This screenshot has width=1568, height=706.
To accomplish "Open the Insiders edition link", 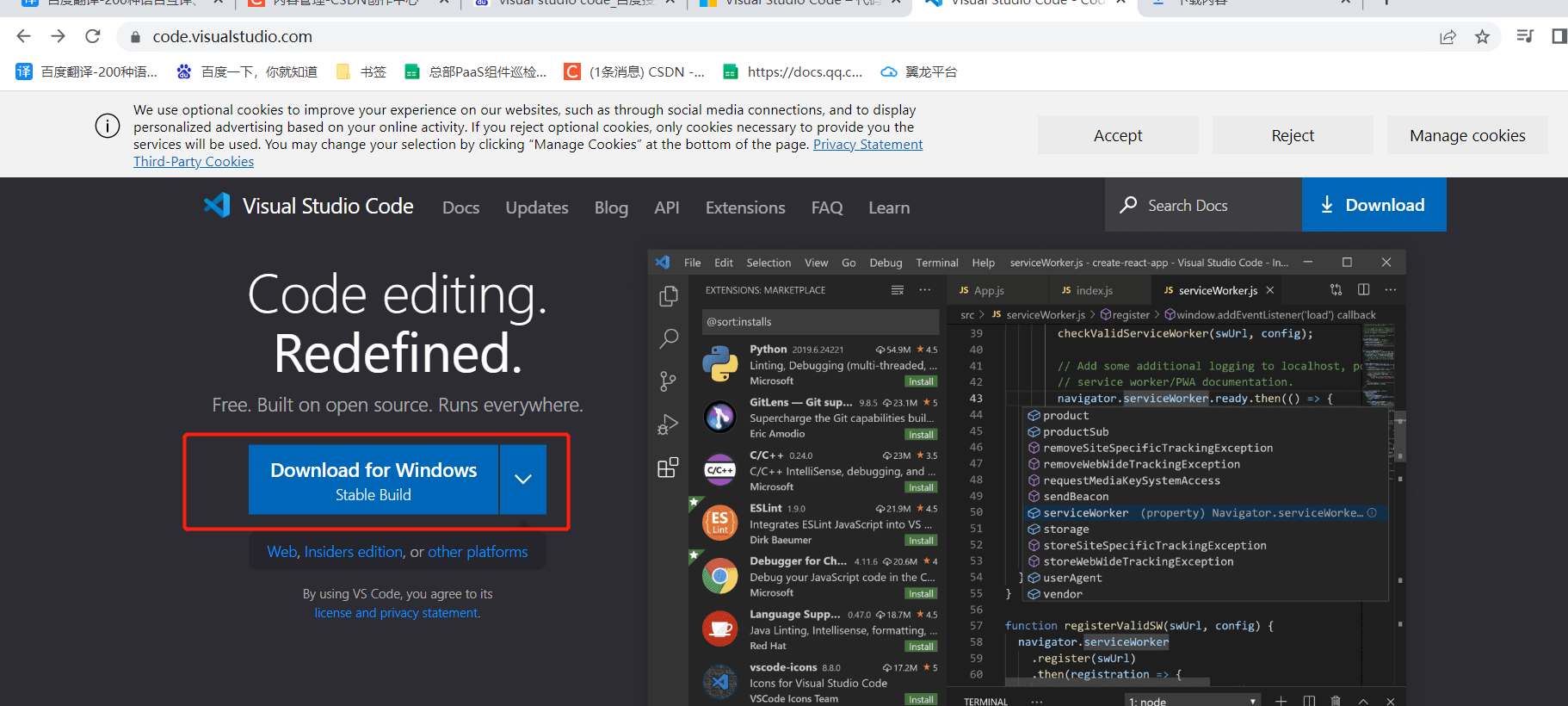I will pyautogui.click(x=353, y=552).
